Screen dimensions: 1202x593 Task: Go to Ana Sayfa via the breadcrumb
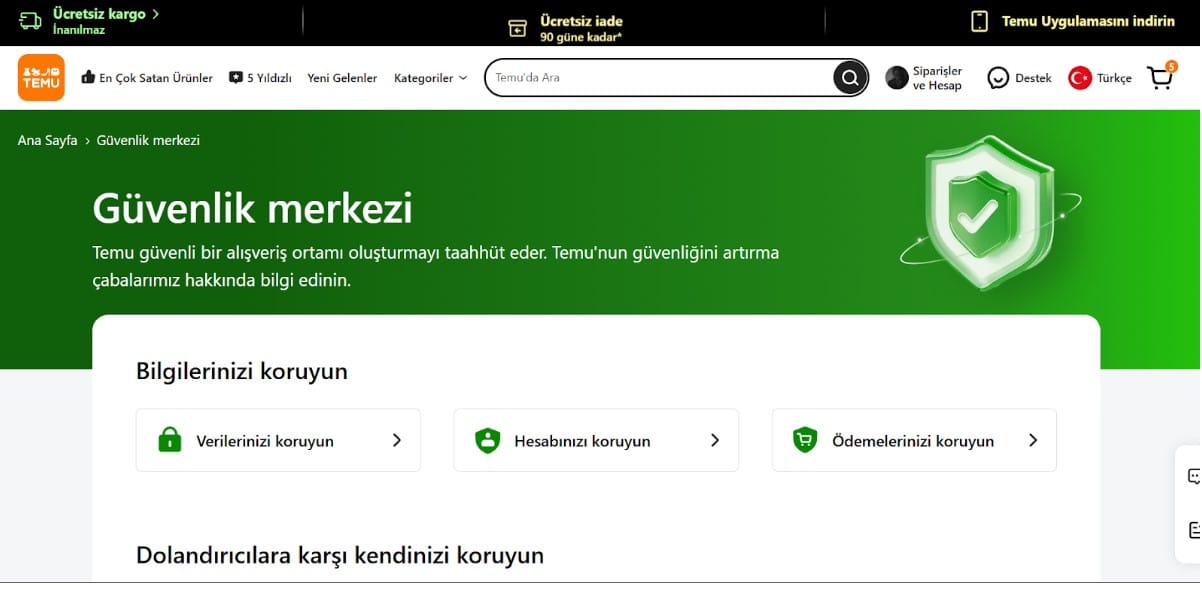click(45, 140)
